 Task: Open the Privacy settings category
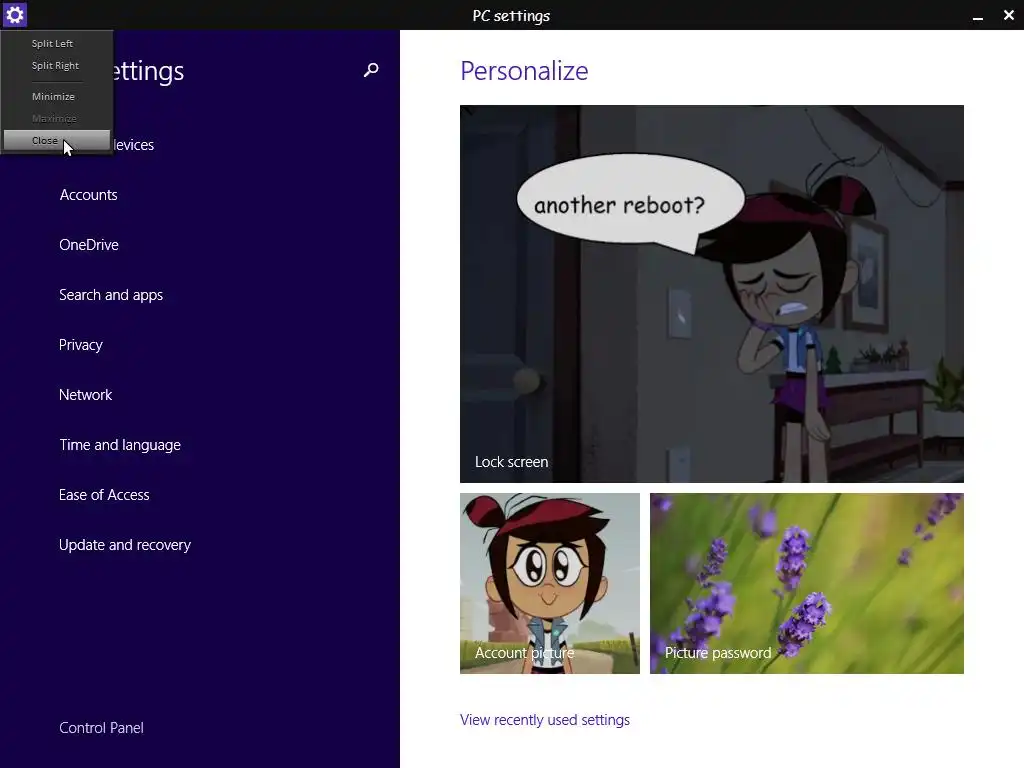80,345
